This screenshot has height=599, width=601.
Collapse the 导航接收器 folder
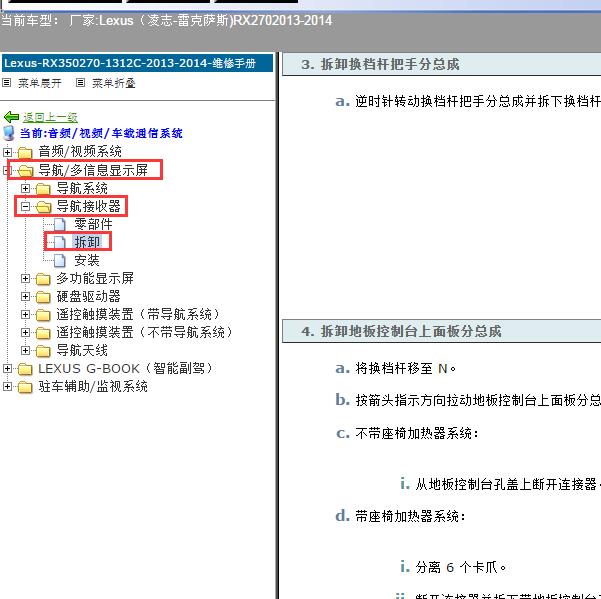25,207
